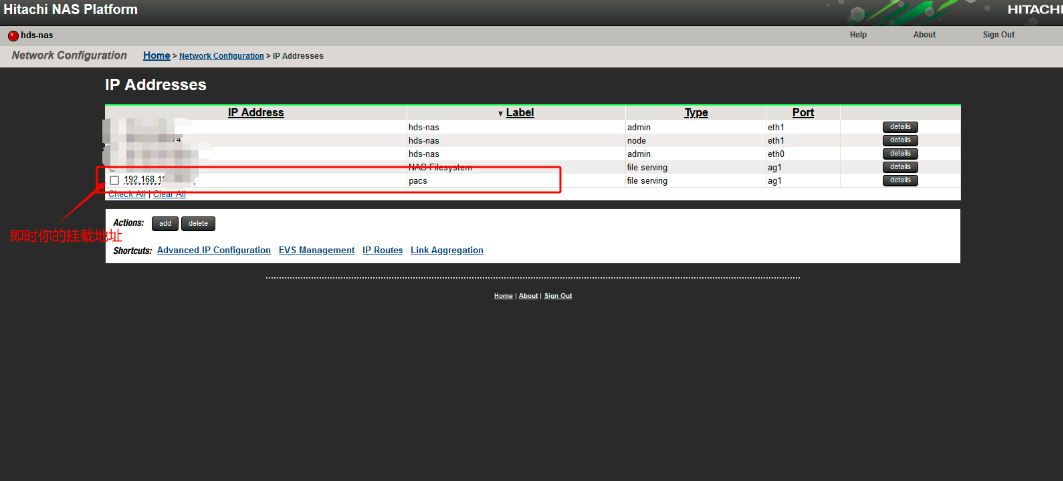Sign Out from the top bar
Image resolution: width=1063 pixels, height=481 pixels.
click(x=999, y=35)
